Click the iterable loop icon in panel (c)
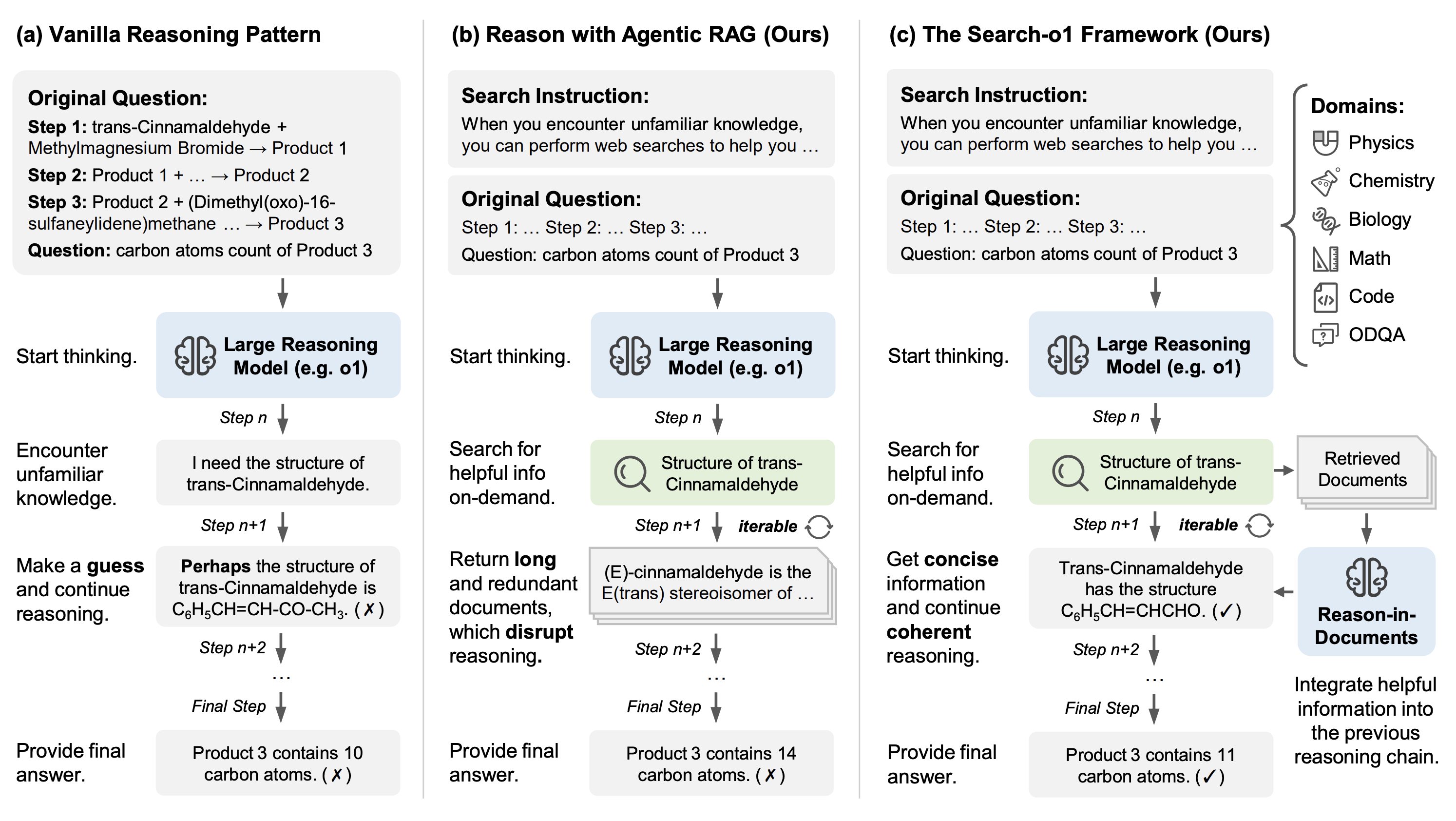1456x821 pixels. click(x=1259, y=525)
